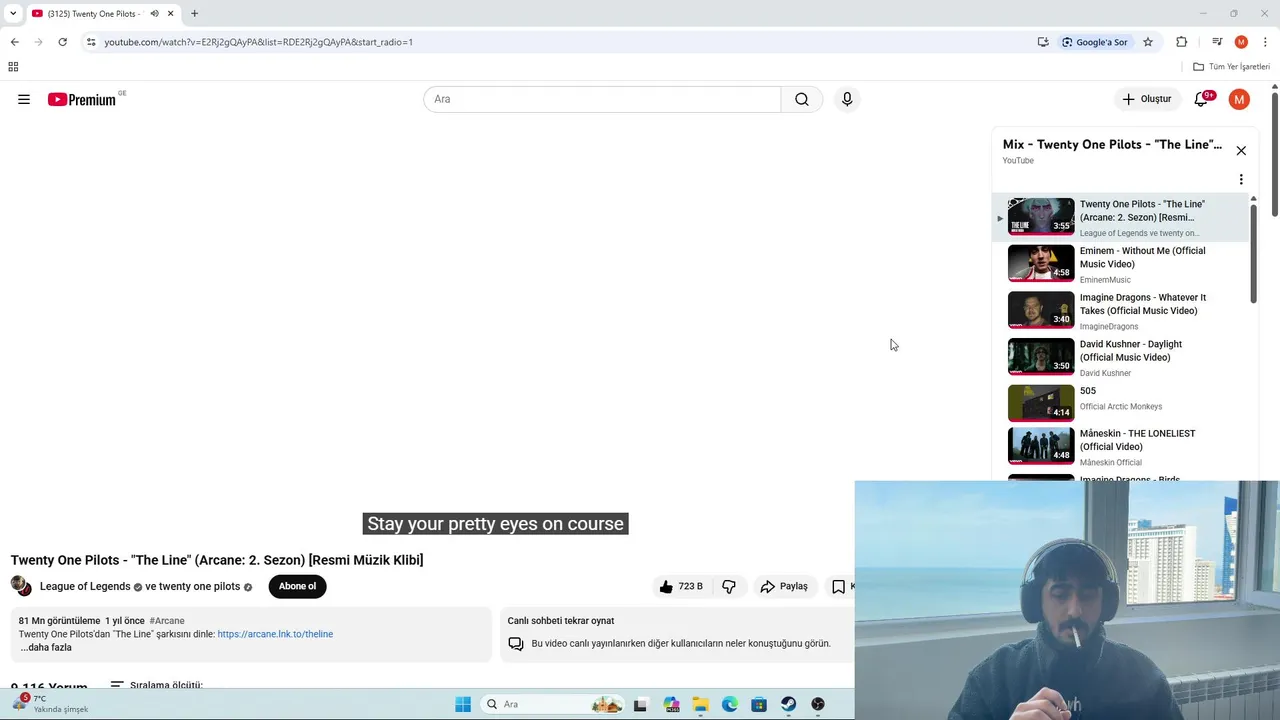
Task: Open the Chrome extensions puzzle icon
Action: pos(1181,42)
